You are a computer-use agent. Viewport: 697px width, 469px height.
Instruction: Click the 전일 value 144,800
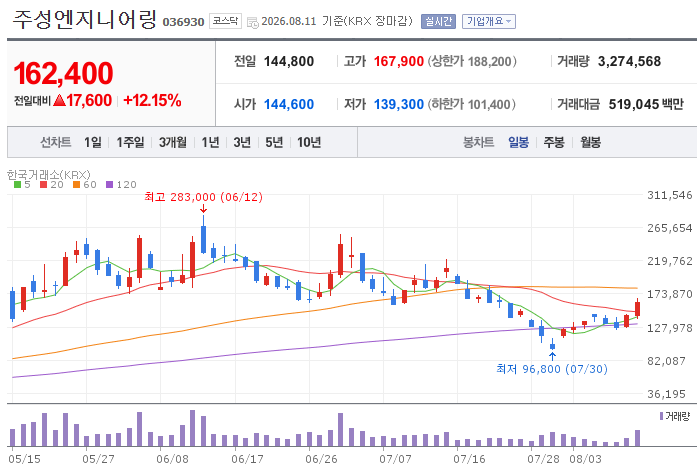coord(289,61)
